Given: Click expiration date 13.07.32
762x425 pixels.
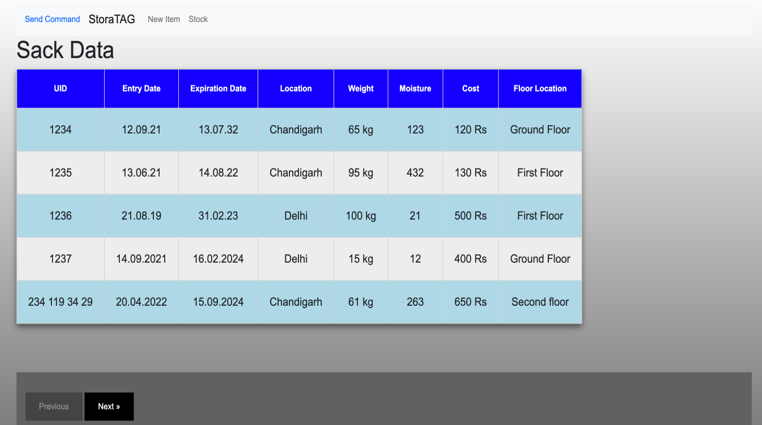Looking at the screenshot, I should [x=218, y=130].
